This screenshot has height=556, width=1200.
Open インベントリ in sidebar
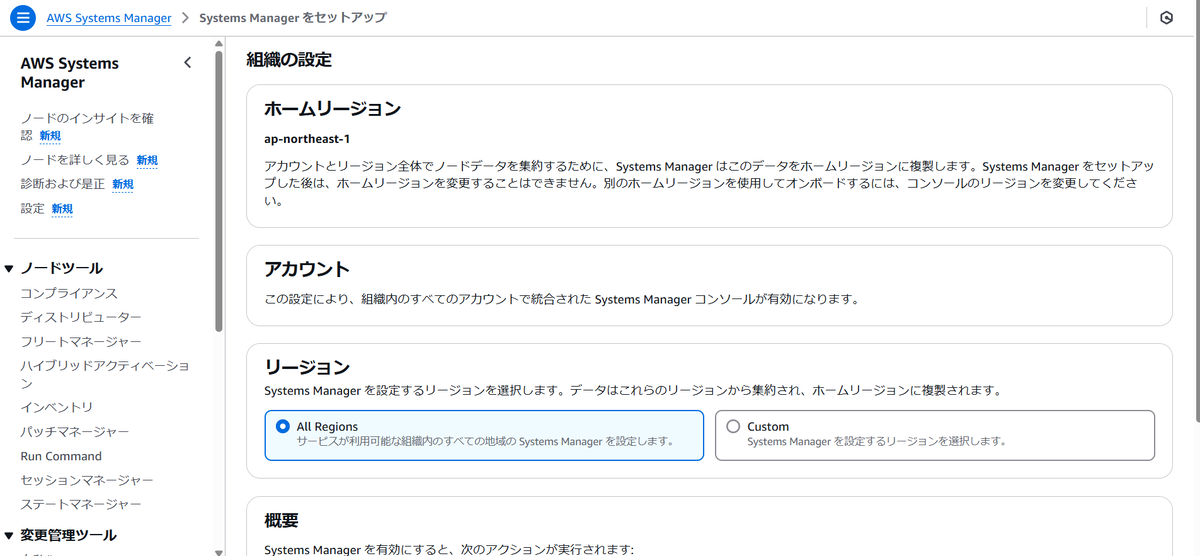(x=57, y=407)
